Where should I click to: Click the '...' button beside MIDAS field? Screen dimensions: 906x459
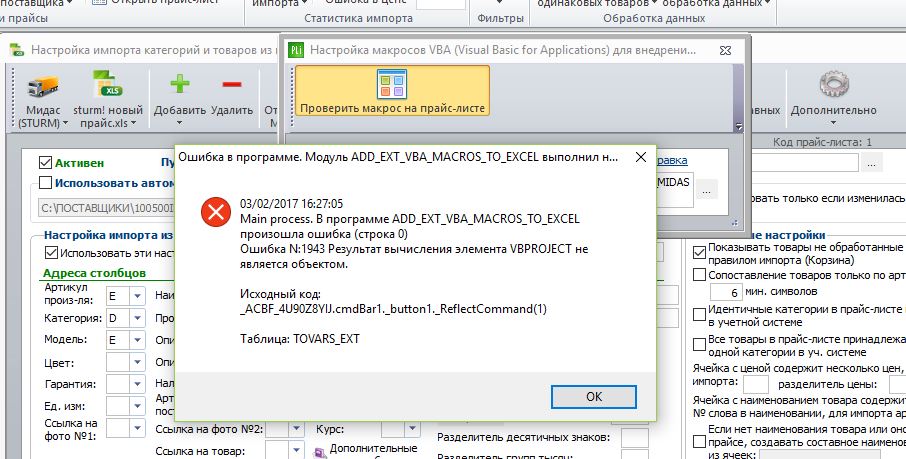point(707,189)
